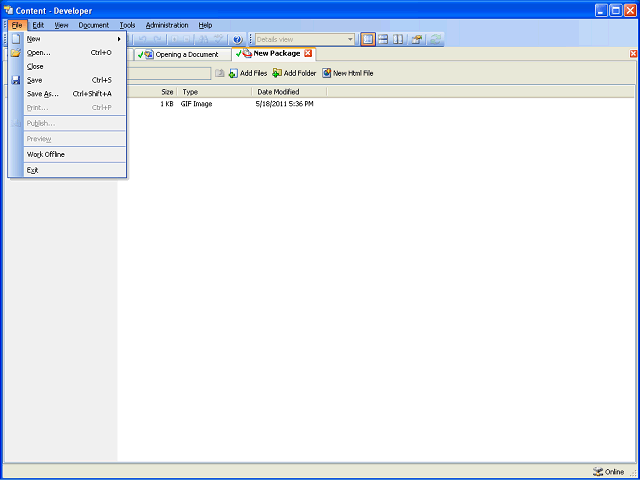This screenshot has height=480, width=640.
Task: Click the Redo toolbar icon
Action: tap(158, 40)
